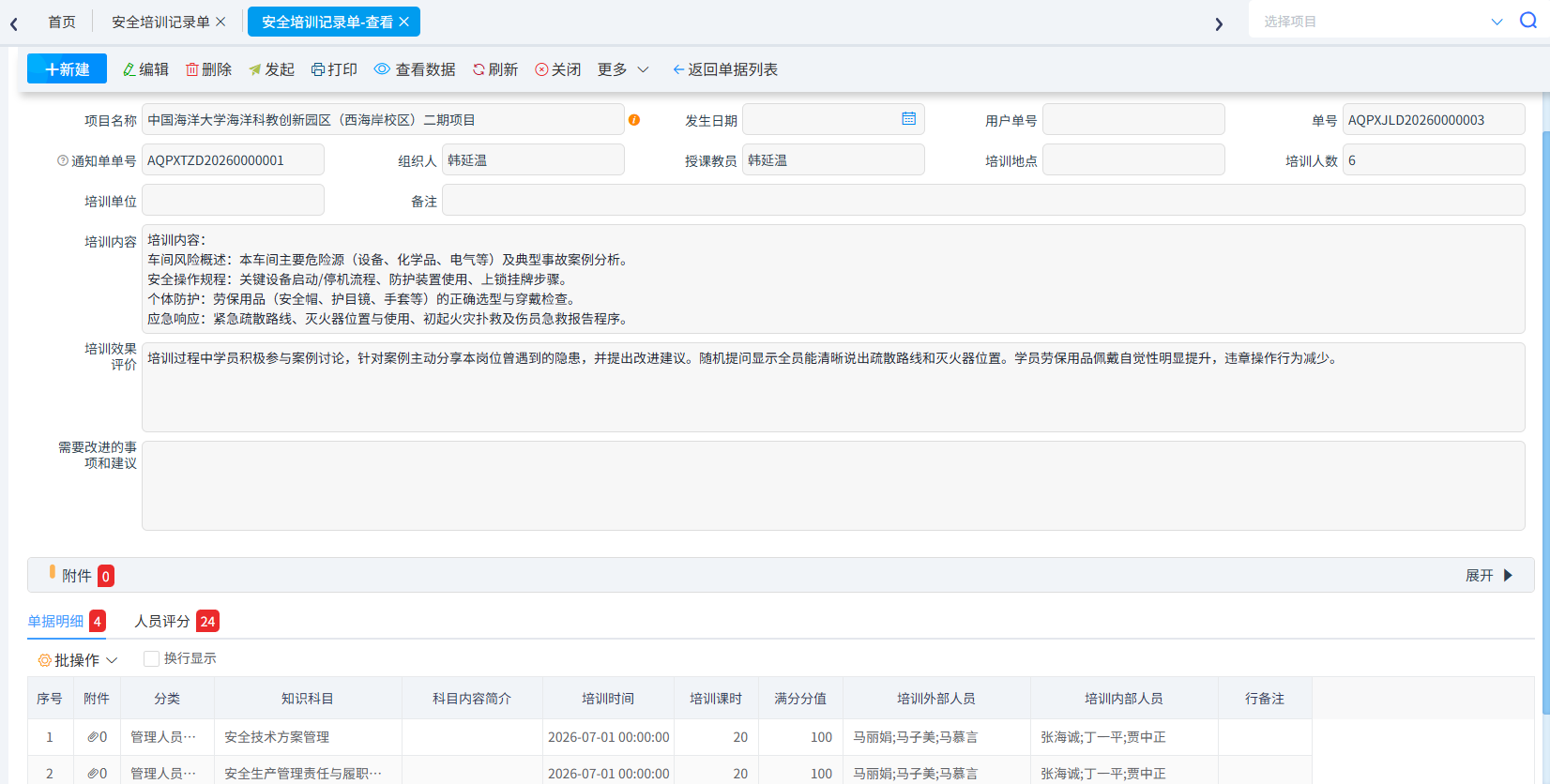
Task: Click the 新建 (New) button
Action: pos(67,69)
